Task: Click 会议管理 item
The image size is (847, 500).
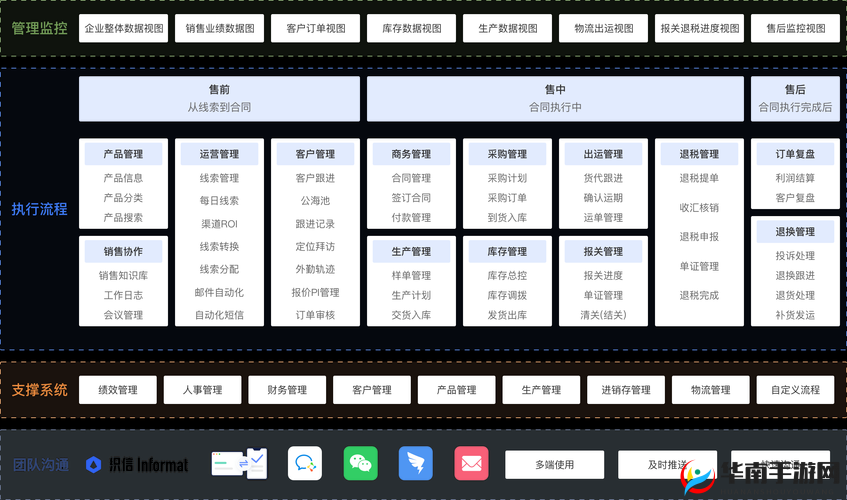Action: tap(123, 315)
